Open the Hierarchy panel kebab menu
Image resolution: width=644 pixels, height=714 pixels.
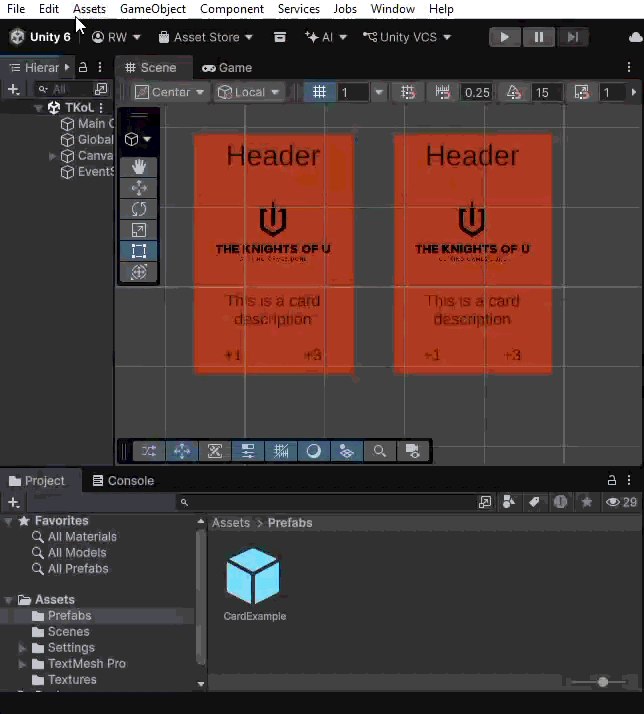100,67
